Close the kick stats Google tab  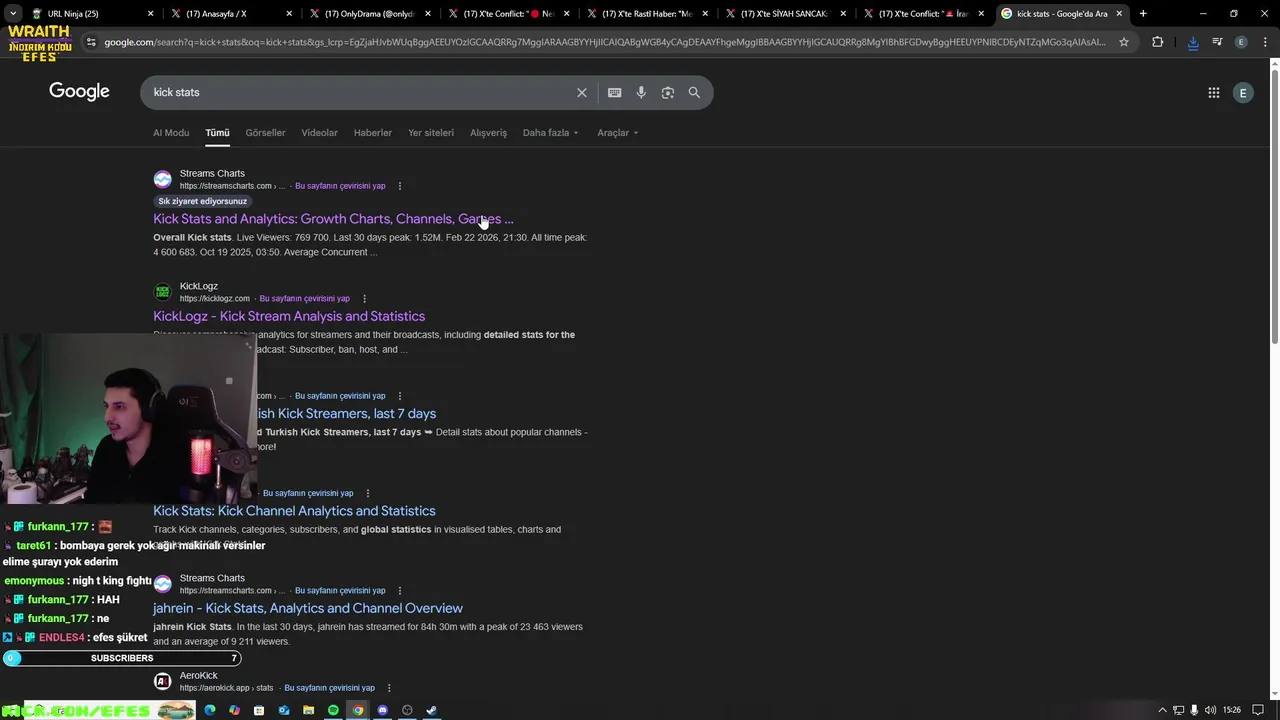pos(1120,14)
